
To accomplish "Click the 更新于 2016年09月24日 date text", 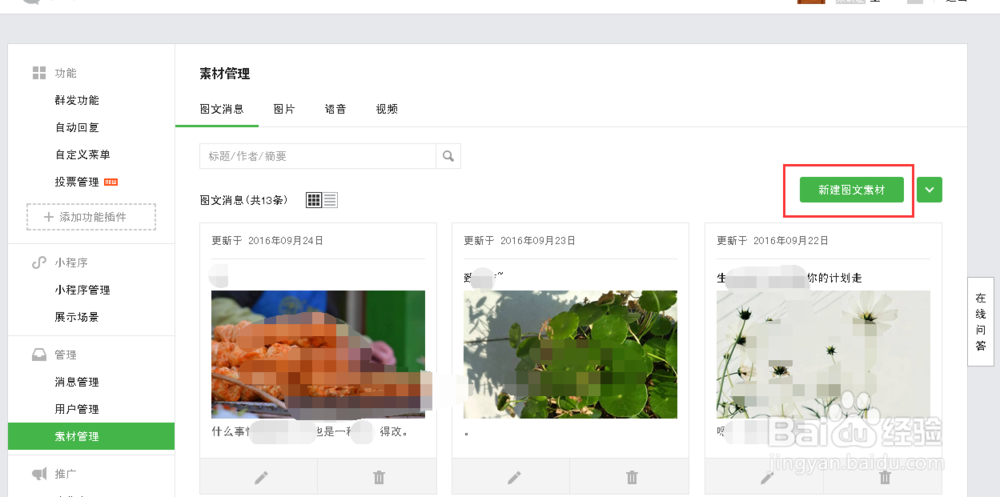I will (267, 241).
